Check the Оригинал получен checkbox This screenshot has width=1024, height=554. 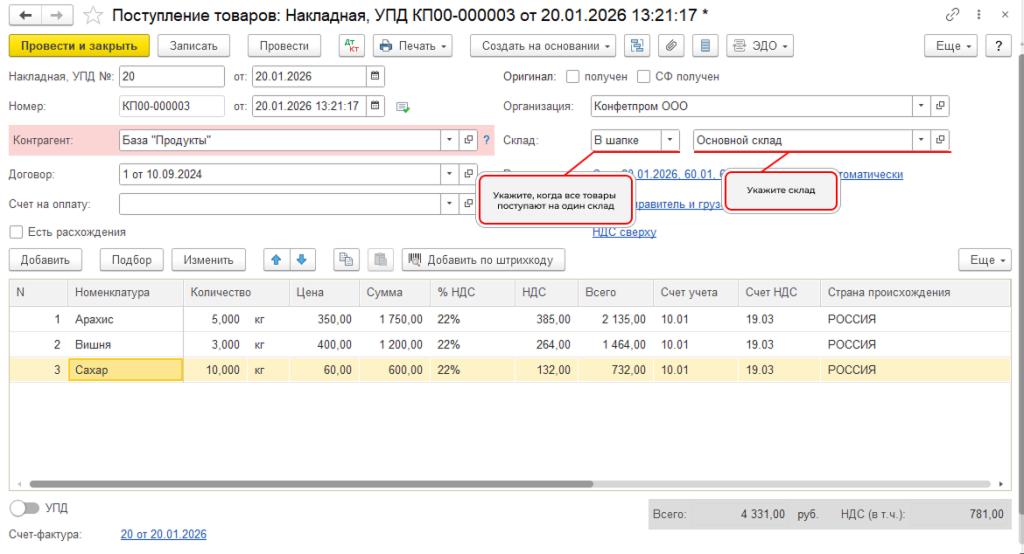click(x=573, y=76)
